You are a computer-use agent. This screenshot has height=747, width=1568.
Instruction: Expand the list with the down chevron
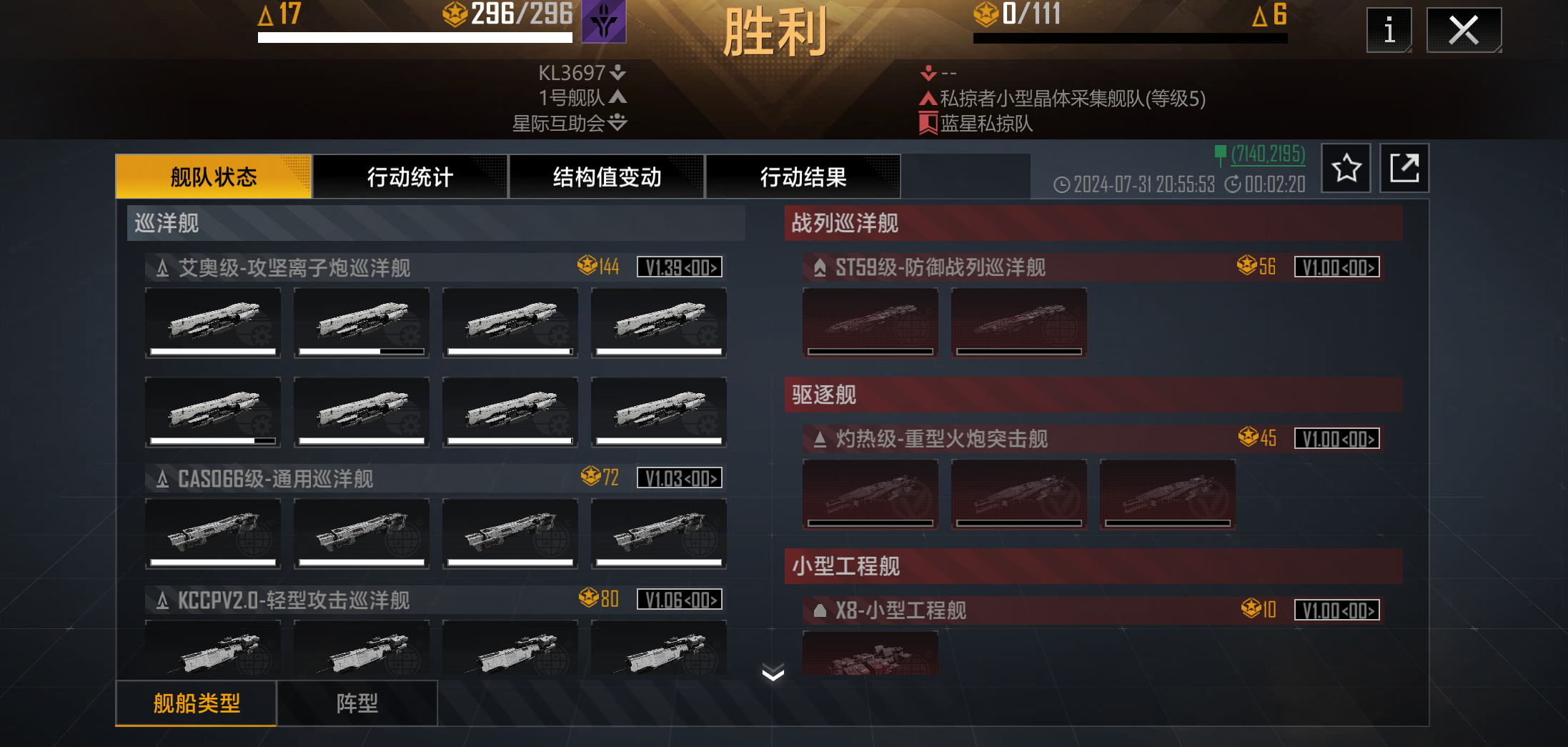[773, 673]
